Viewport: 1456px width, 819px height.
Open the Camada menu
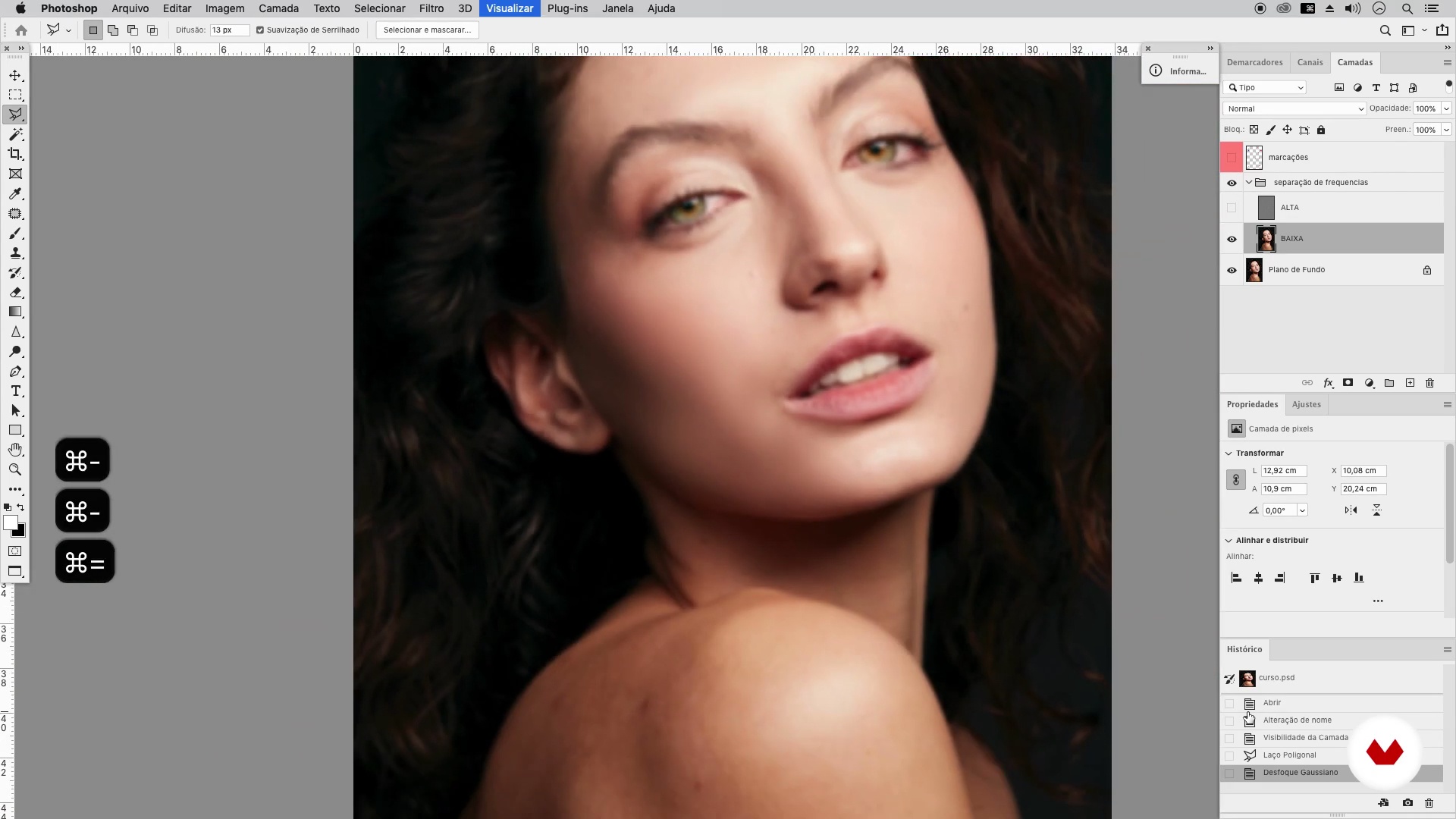[278, 8]
